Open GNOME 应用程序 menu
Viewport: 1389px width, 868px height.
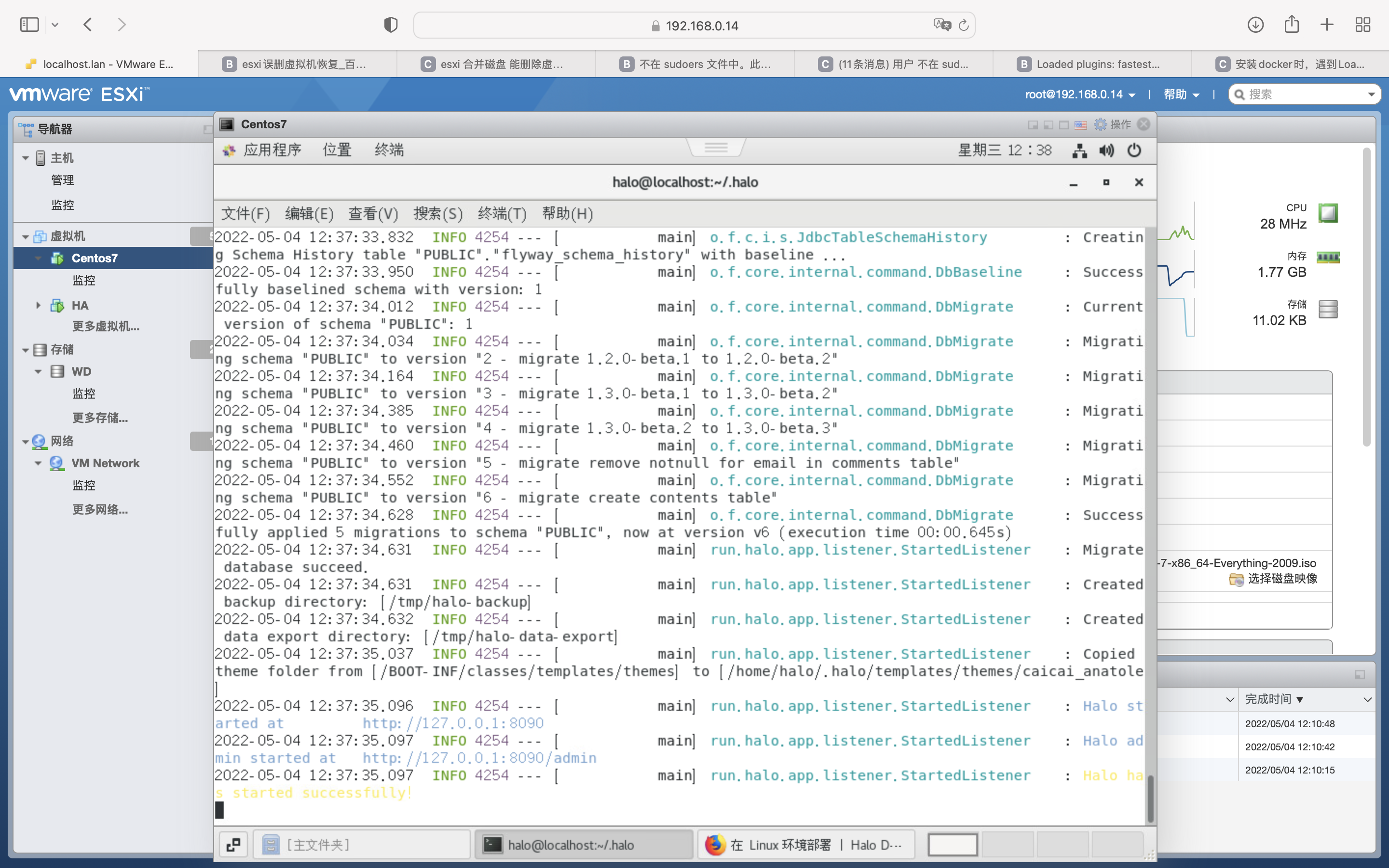272,150
